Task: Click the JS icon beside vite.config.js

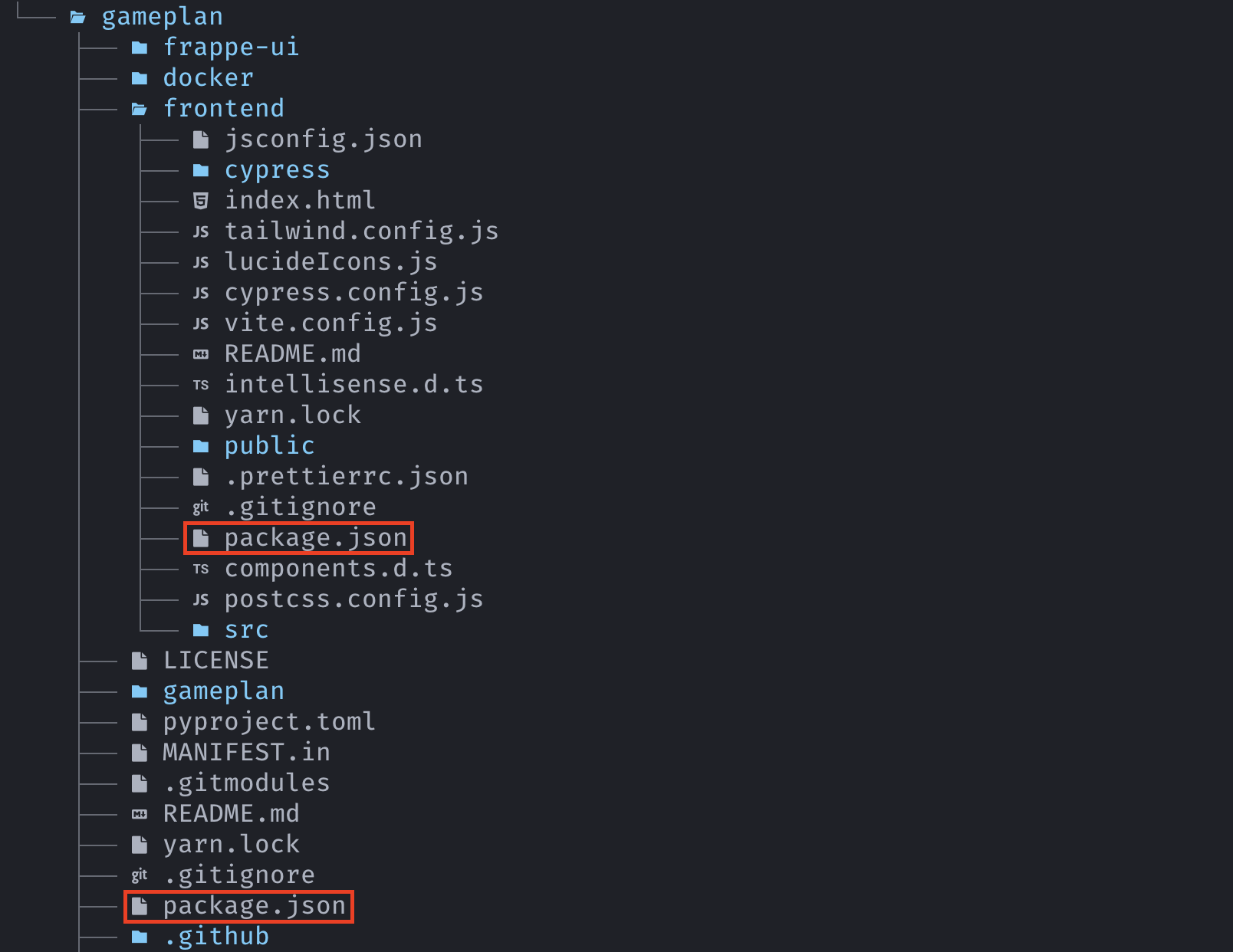Action: [201, 323]
